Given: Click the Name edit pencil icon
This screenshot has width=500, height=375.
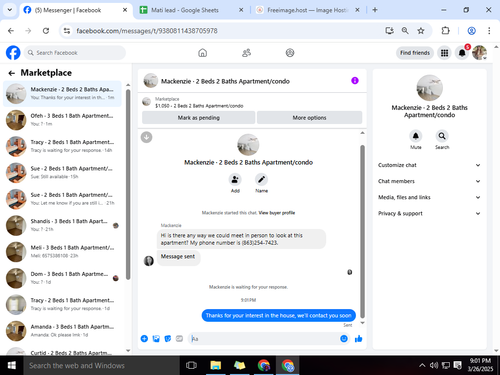Looking at the screenshot, I should 261,180.
